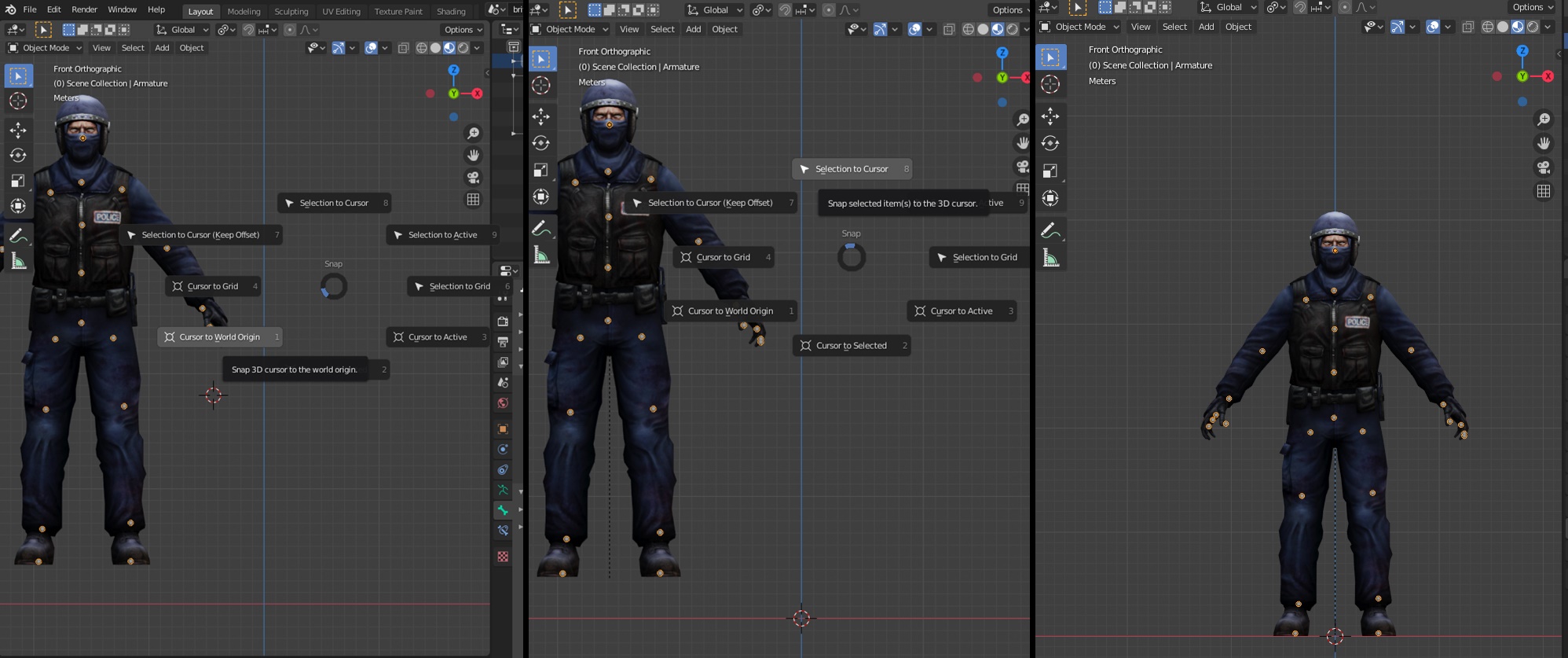Viewport: 1568px width, 658px height.
Task: Toggle X-ray in the left viewport header
Action: tap(403, 48)
